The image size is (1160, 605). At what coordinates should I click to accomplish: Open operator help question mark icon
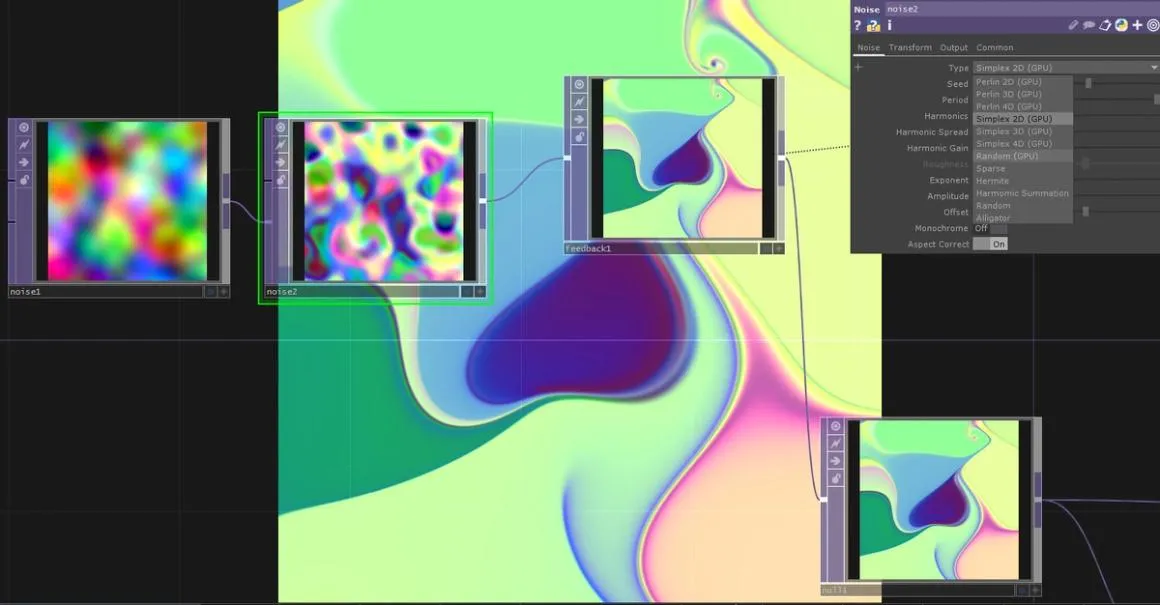857,25
